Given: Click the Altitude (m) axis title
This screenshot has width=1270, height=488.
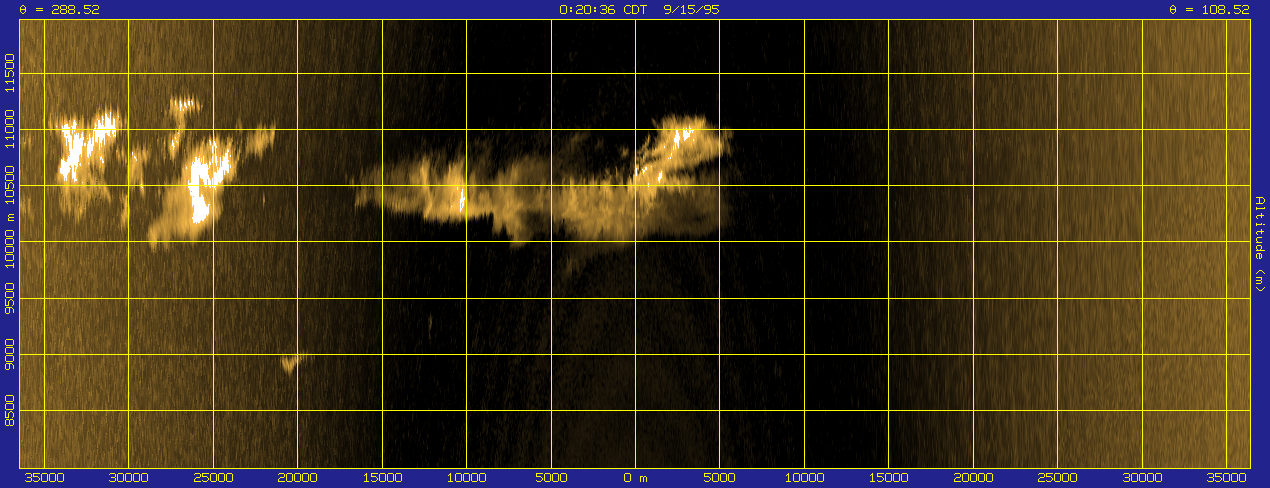Looking at the screenshot, I should point(1260,244).
